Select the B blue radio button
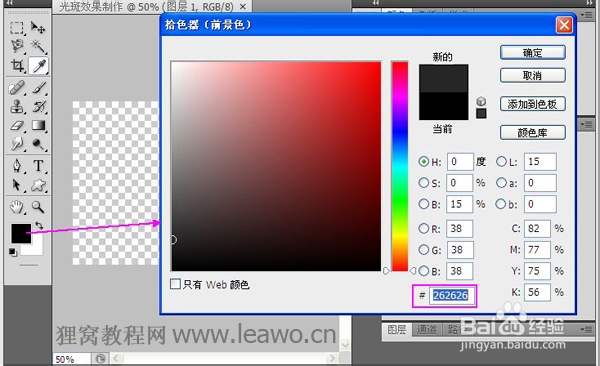Viewport: 600px width, 366px height. coord(424,271)
